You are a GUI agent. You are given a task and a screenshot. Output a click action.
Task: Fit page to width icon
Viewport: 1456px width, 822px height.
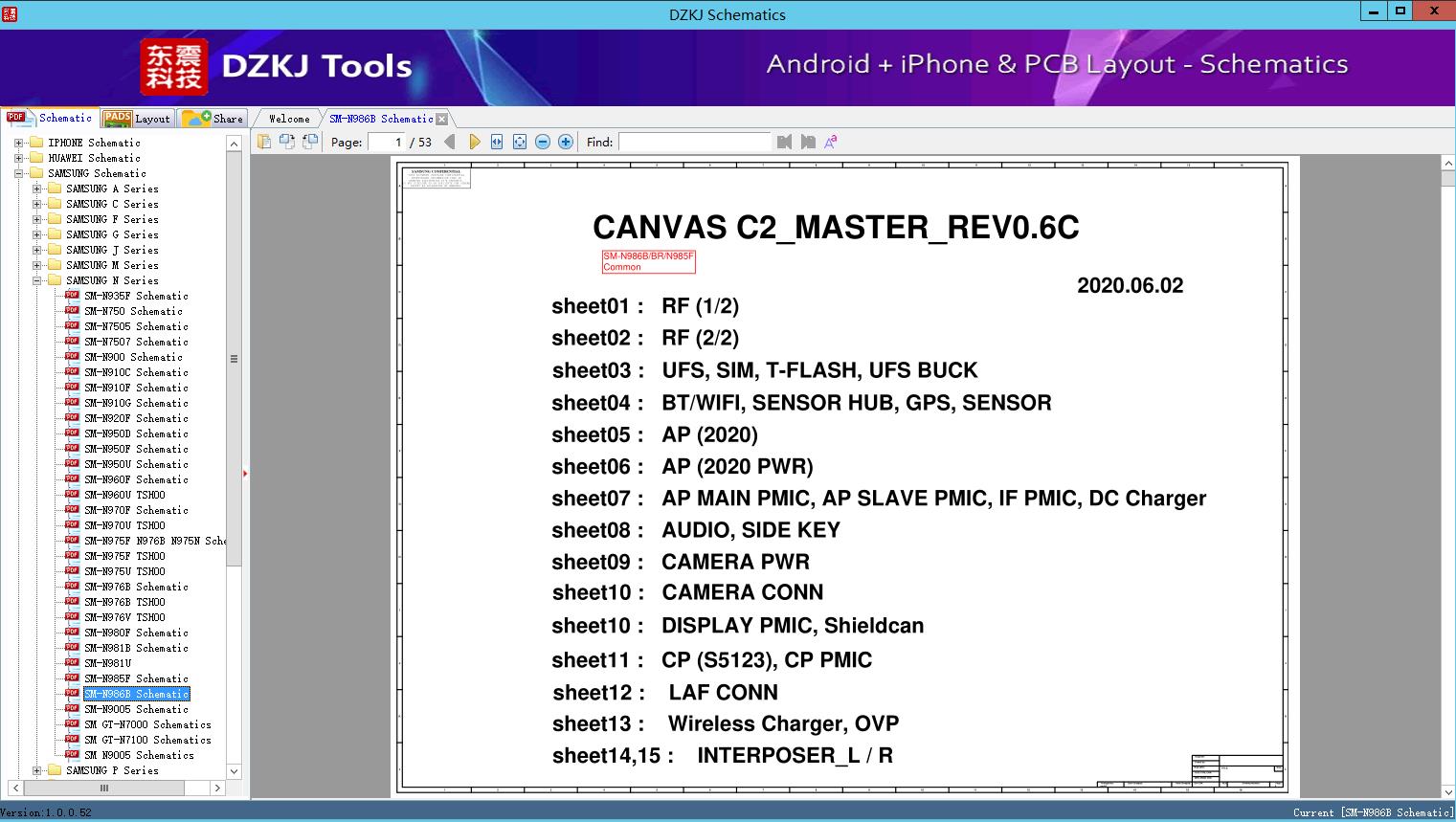click(497, 142)
